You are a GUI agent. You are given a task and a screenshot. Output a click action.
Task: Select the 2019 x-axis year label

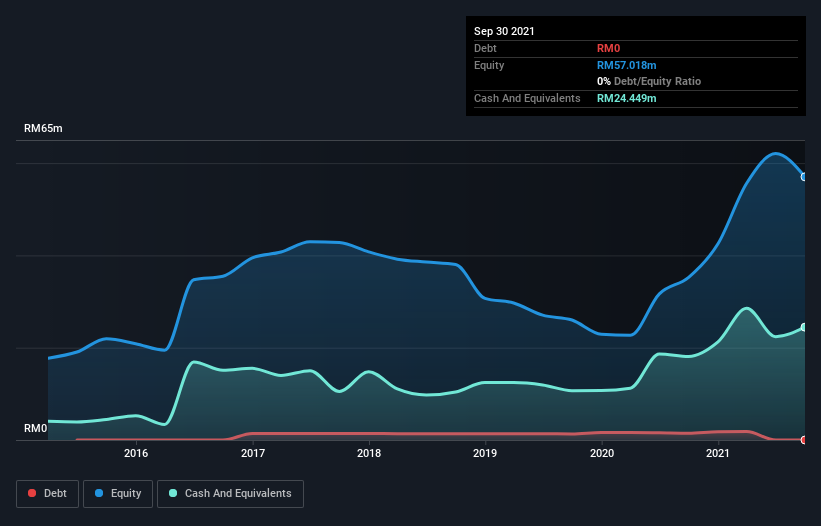pos(485,454)
